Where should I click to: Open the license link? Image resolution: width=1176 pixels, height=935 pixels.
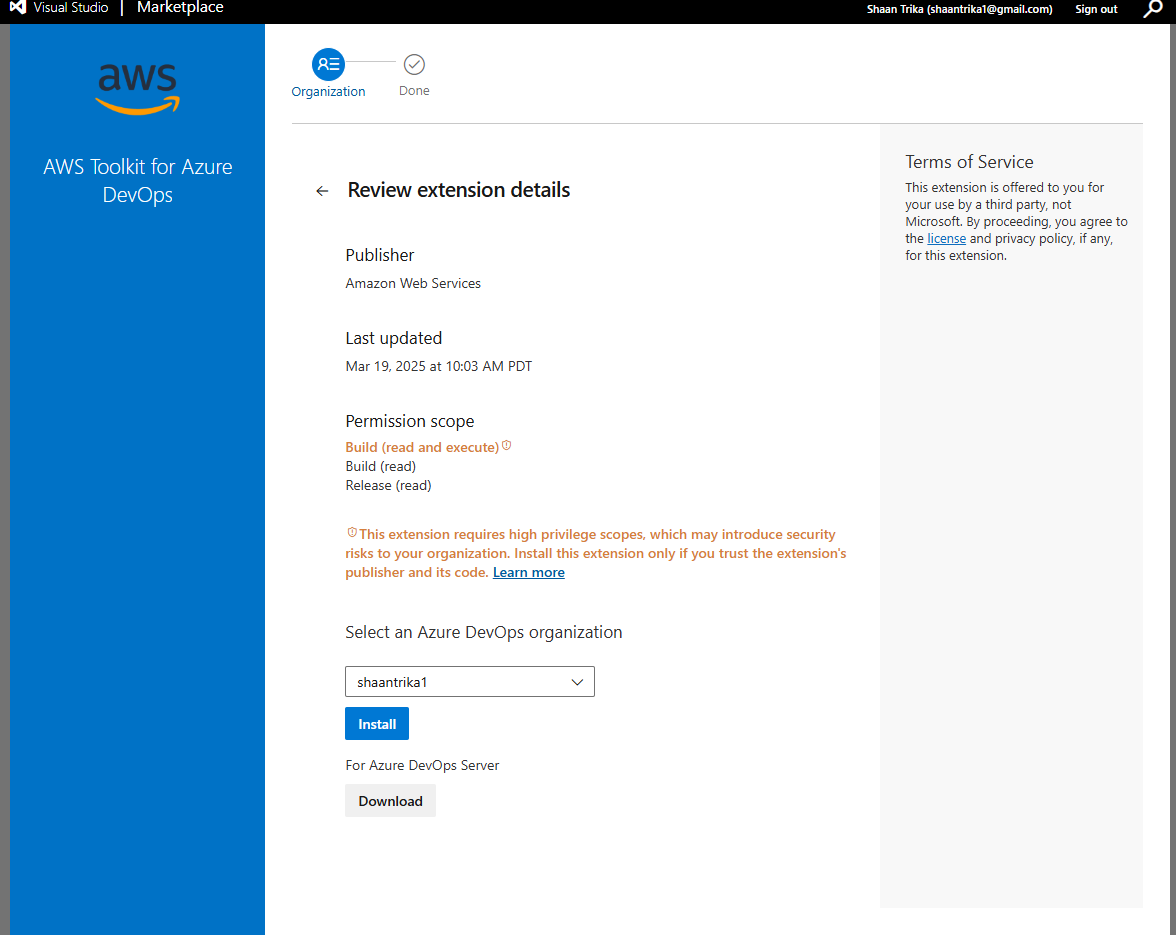pos(946,238)
